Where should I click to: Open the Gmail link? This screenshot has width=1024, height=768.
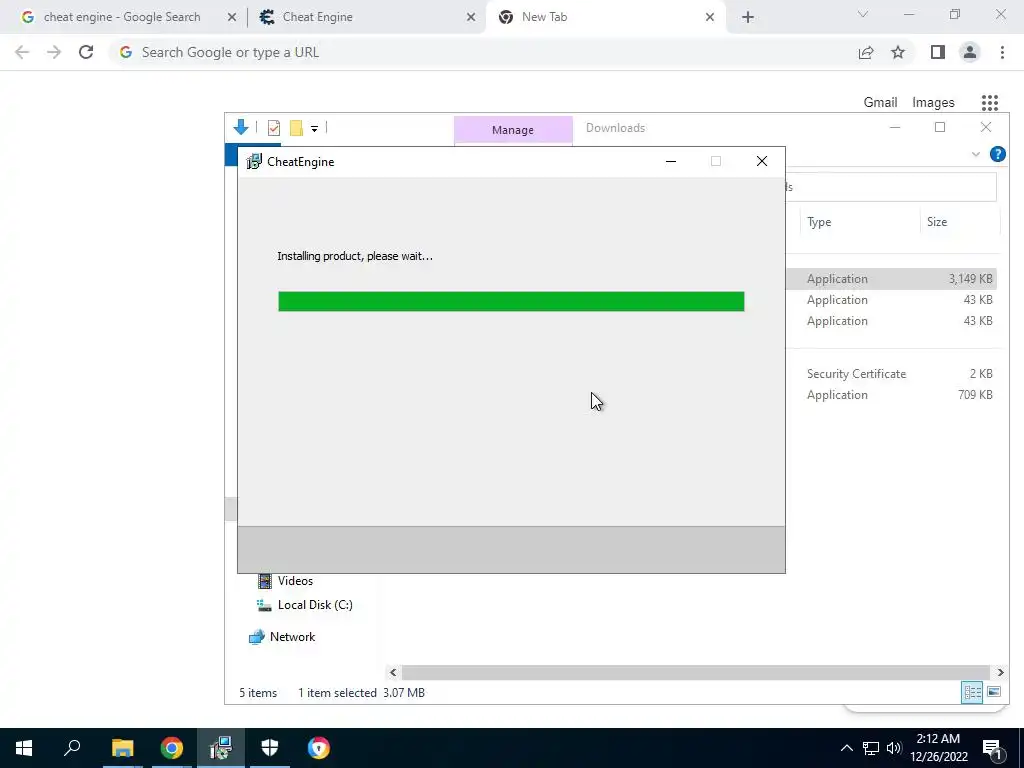pyautogui.click(x=880, y=103)
